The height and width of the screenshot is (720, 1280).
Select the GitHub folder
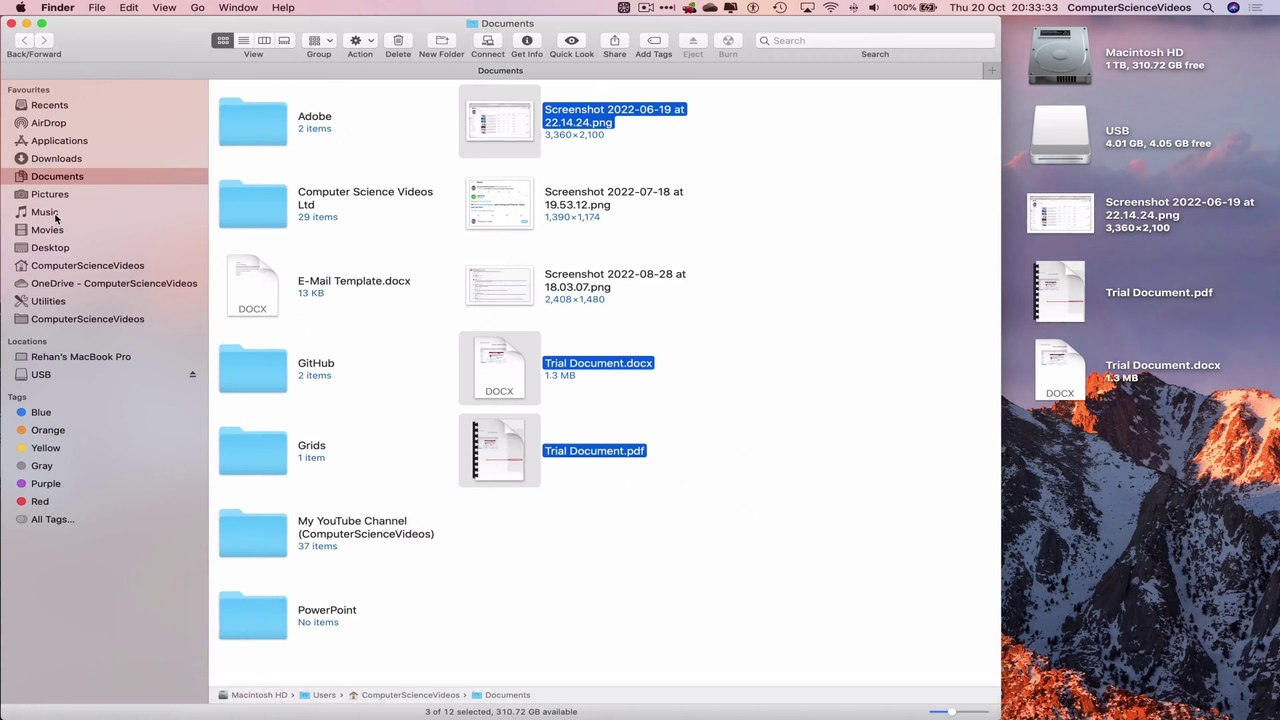click(x=253, y=368)
